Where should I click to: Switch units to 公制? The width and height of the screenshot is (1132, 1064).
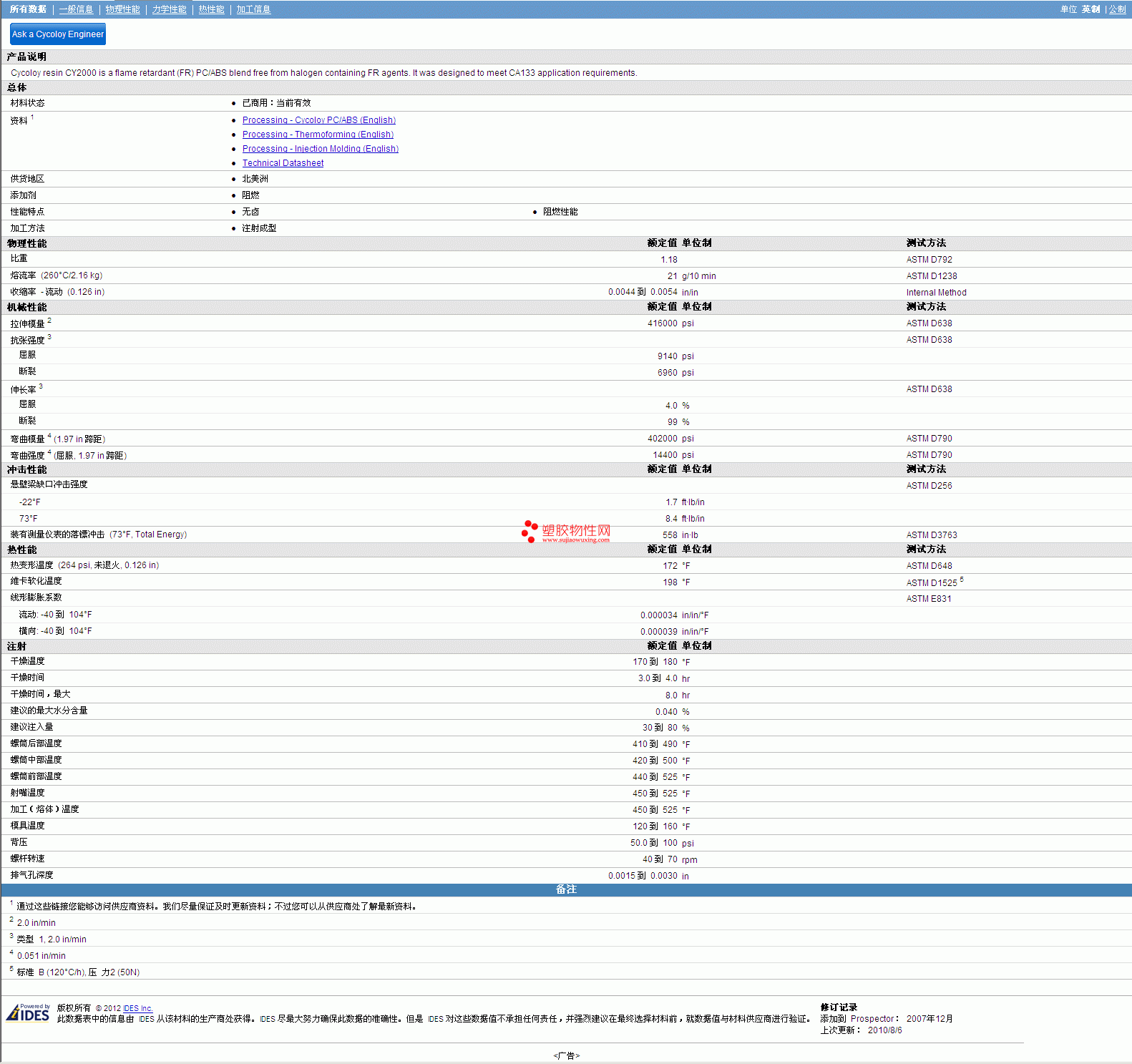(x=1117, y=9)
